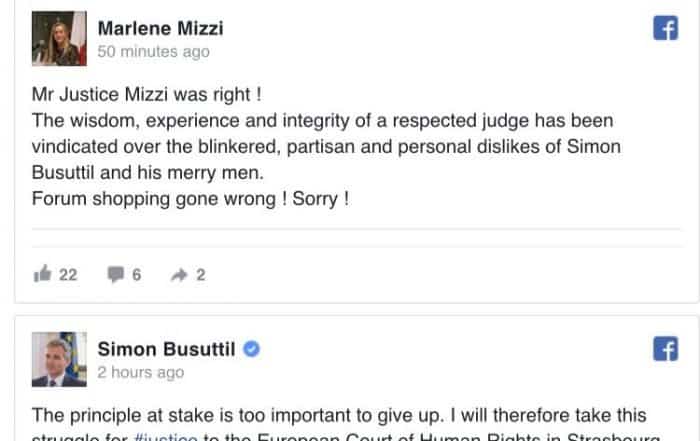Image resolution: width=700 pixels, height=441 pixels.
Task: Open the Facebook logo on Marlene Mizzi's post
Action: point(665,29)
